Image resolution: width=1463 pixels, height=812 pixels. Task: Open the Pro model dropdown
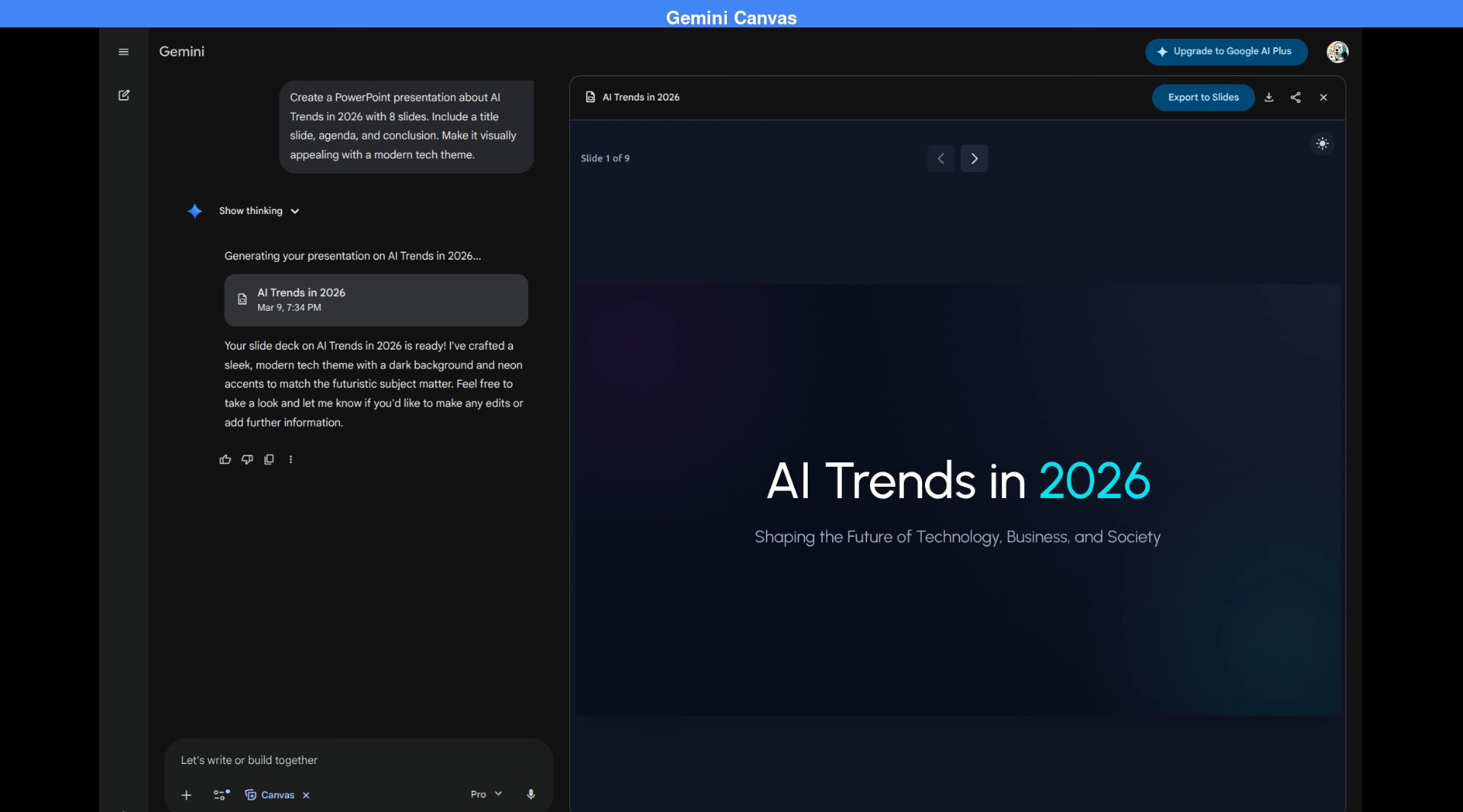pos(486,794)
